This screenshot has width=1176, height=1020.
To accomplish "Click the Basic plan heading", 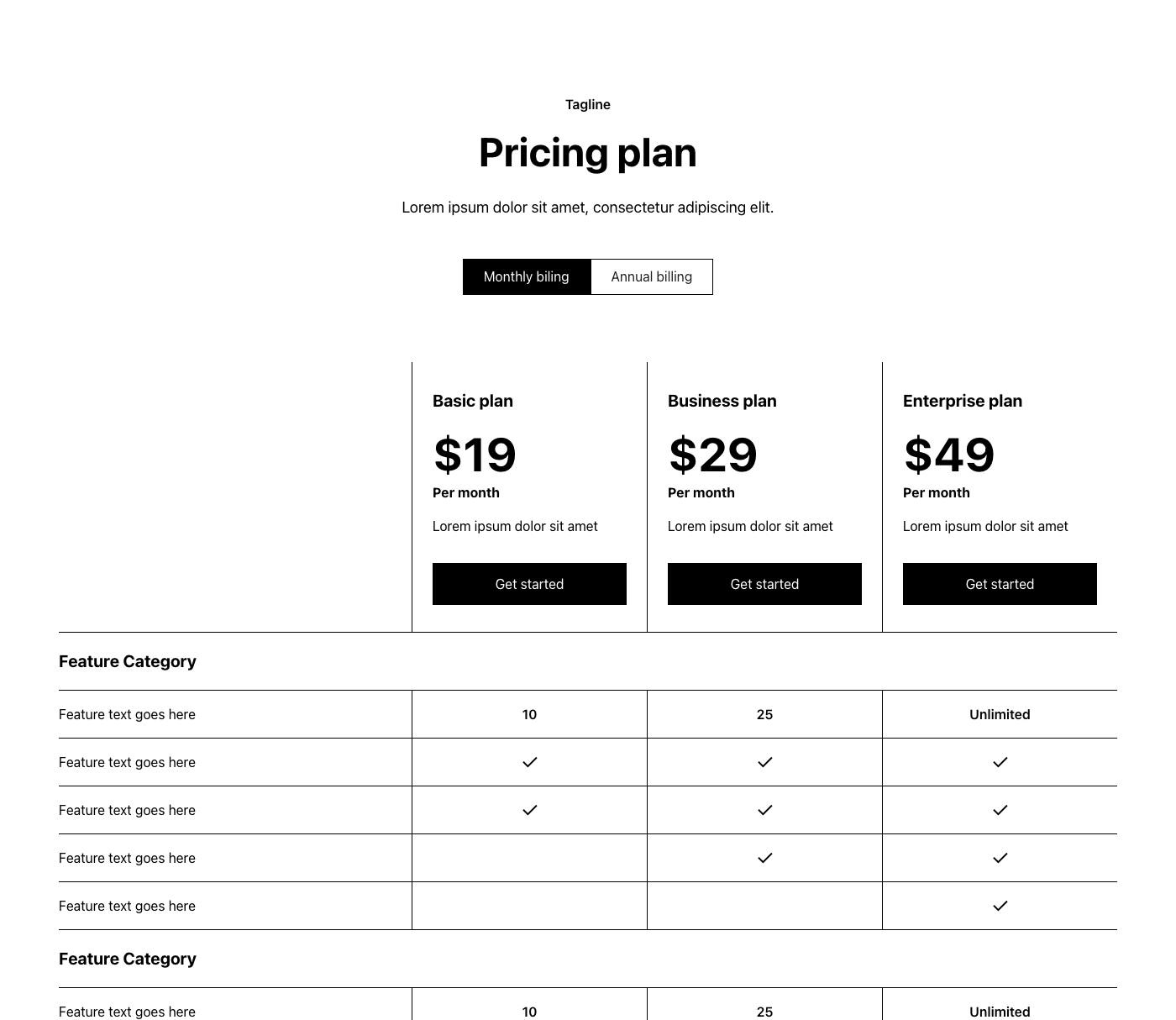I will click(473, 401).
